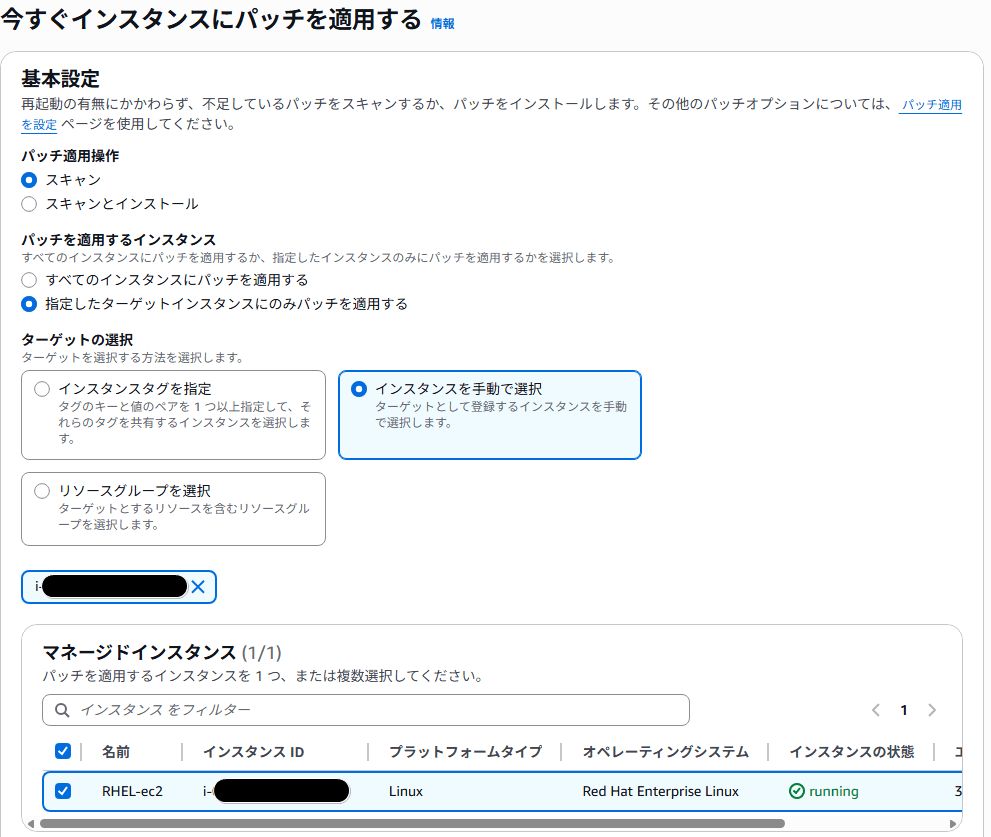Click the search magnifier icon in instance filter
Viewport: 991px width, 837px height.
(x=62, y=710)
